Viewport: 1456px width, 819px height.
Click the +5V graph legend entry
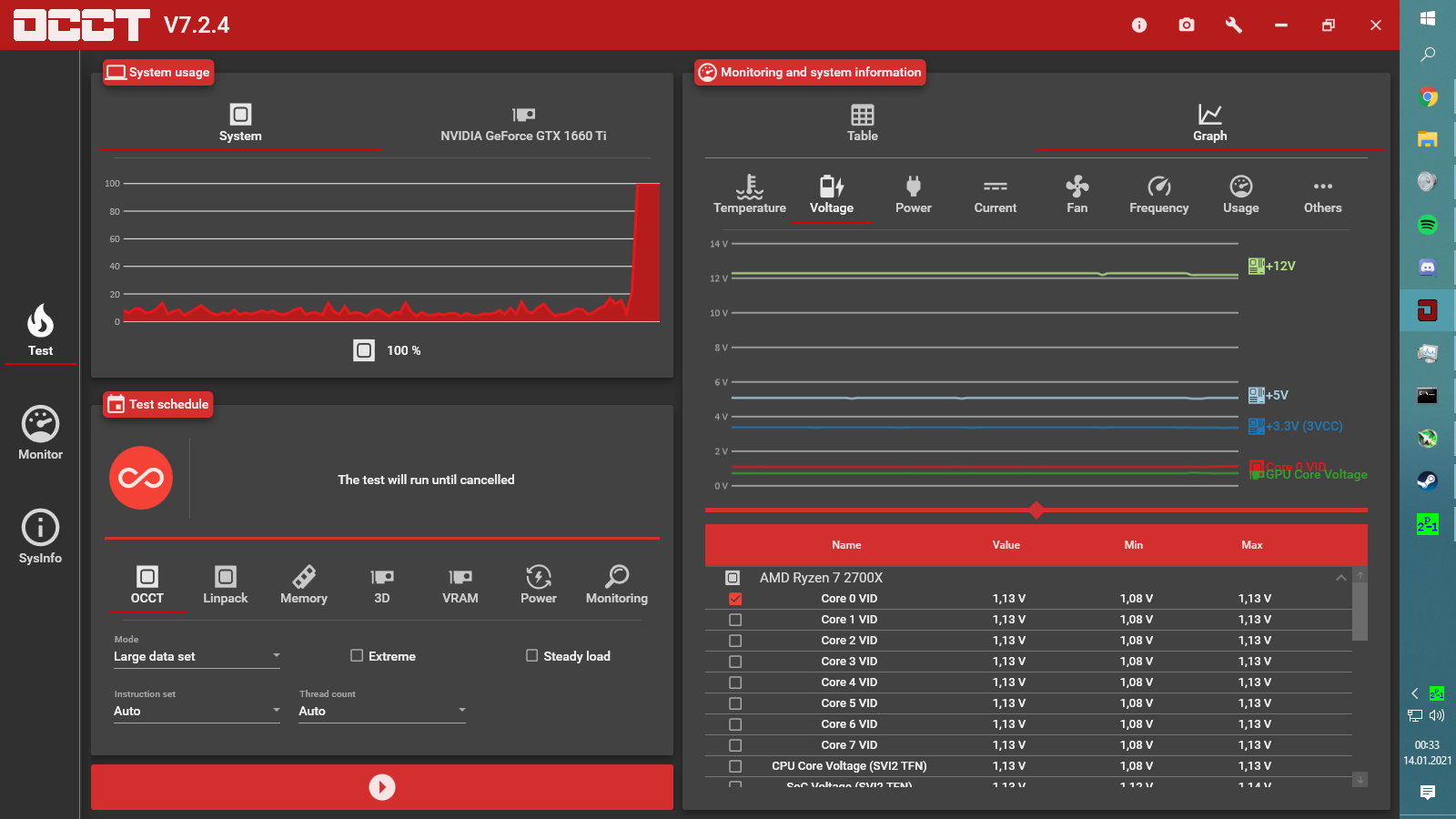1269,395
